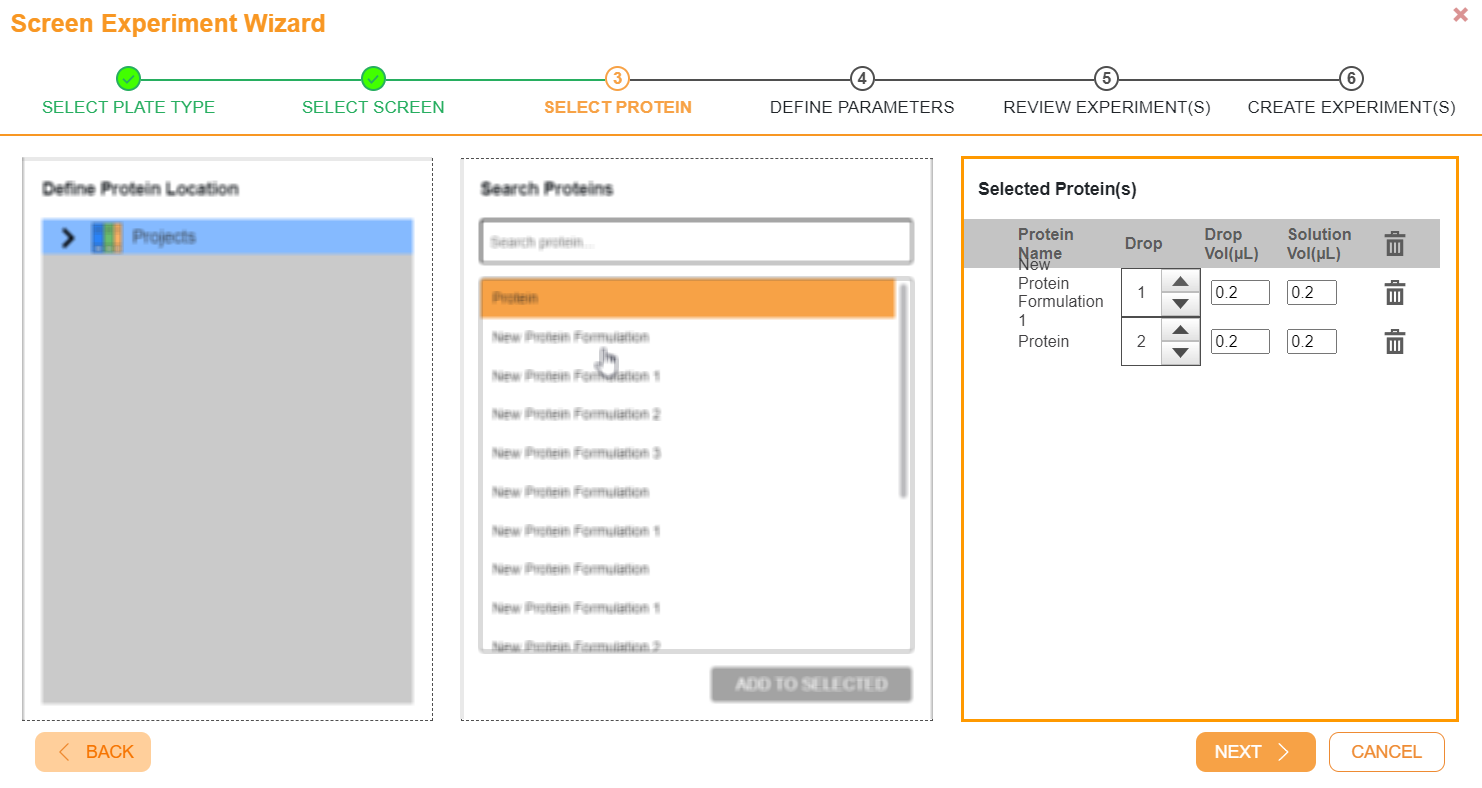Click the BACK button
1482x788 pixels.
pos(92,751)
